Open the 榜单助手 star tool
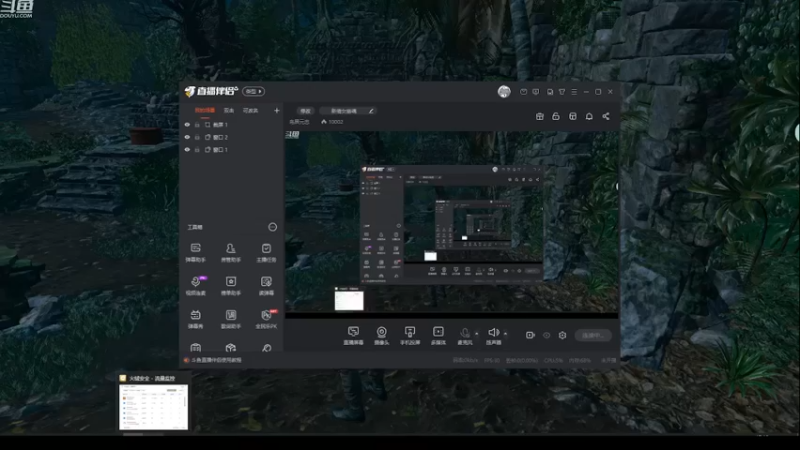Image resolution: width=800 pixels, height=450 pixels. coord(231,286)
